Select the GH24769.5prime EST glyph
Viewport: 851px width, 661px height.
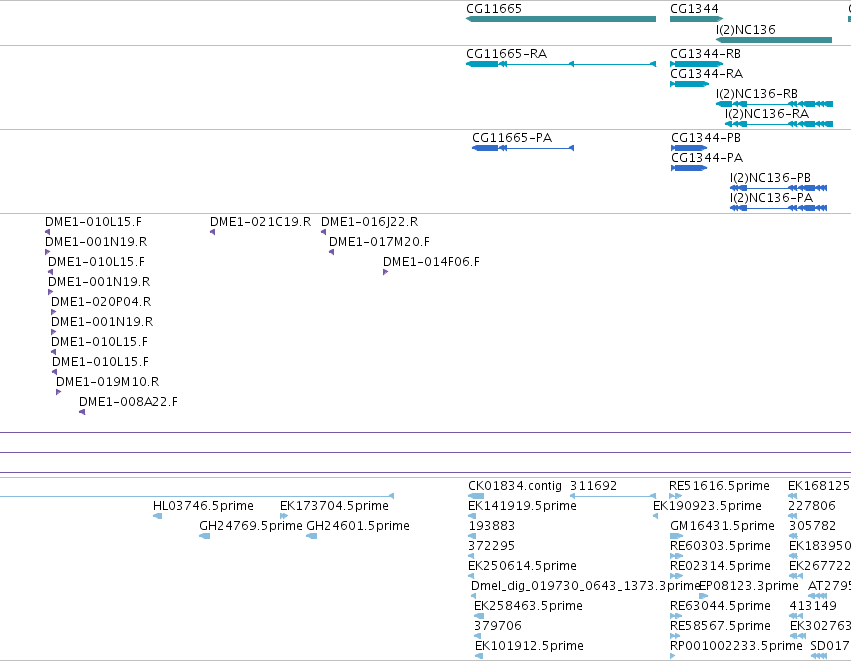[x=205, y=536]
